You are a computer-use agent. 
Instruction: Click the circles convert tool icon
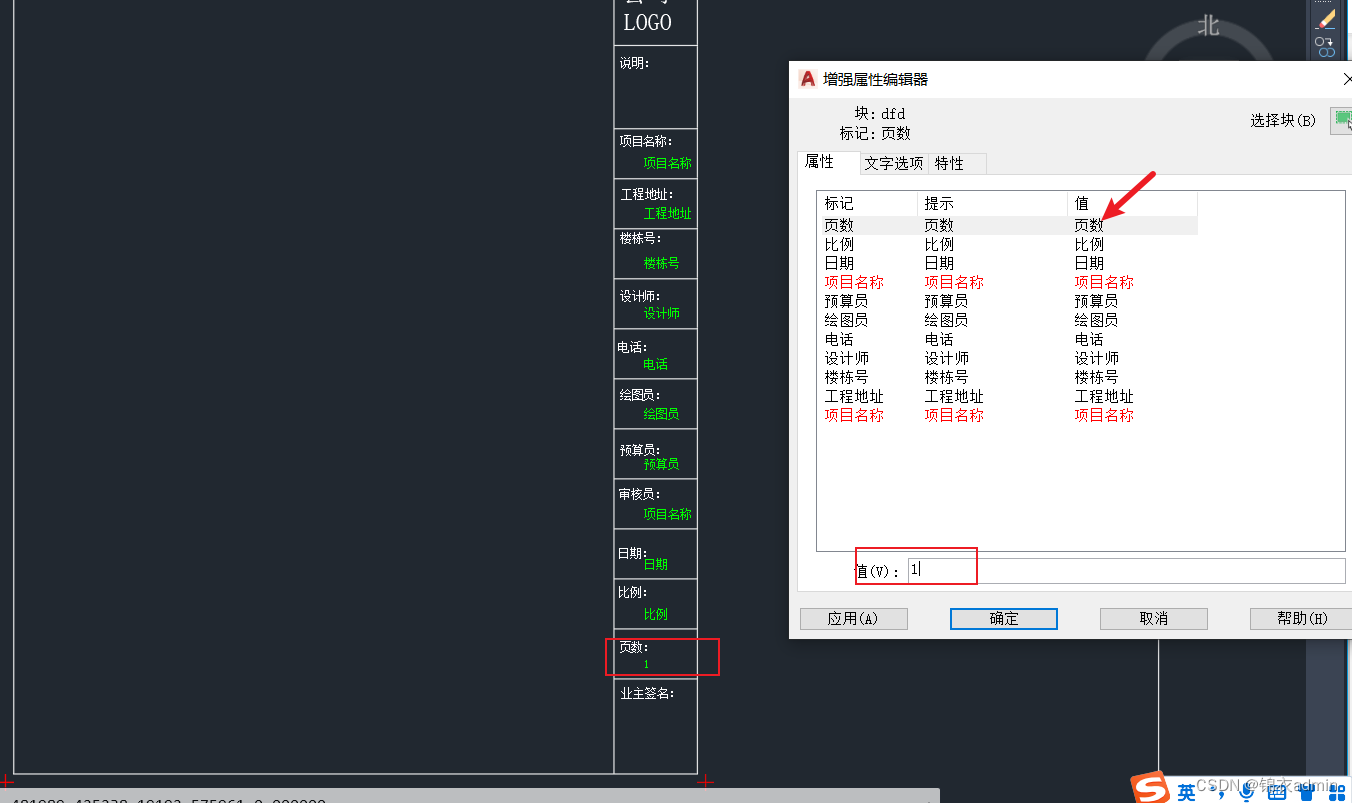point(1325,47)
